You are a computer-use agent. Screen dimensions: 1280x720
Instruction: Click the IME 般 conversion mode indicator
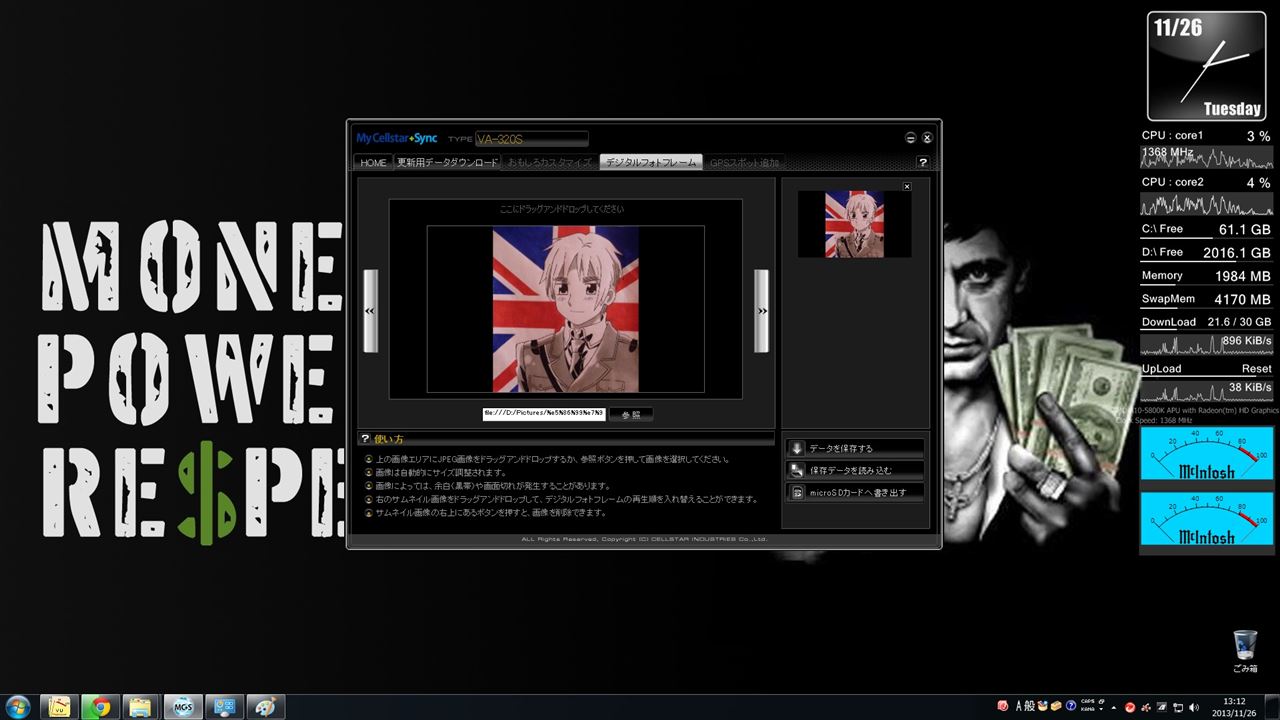click(x=1030, y=706)
